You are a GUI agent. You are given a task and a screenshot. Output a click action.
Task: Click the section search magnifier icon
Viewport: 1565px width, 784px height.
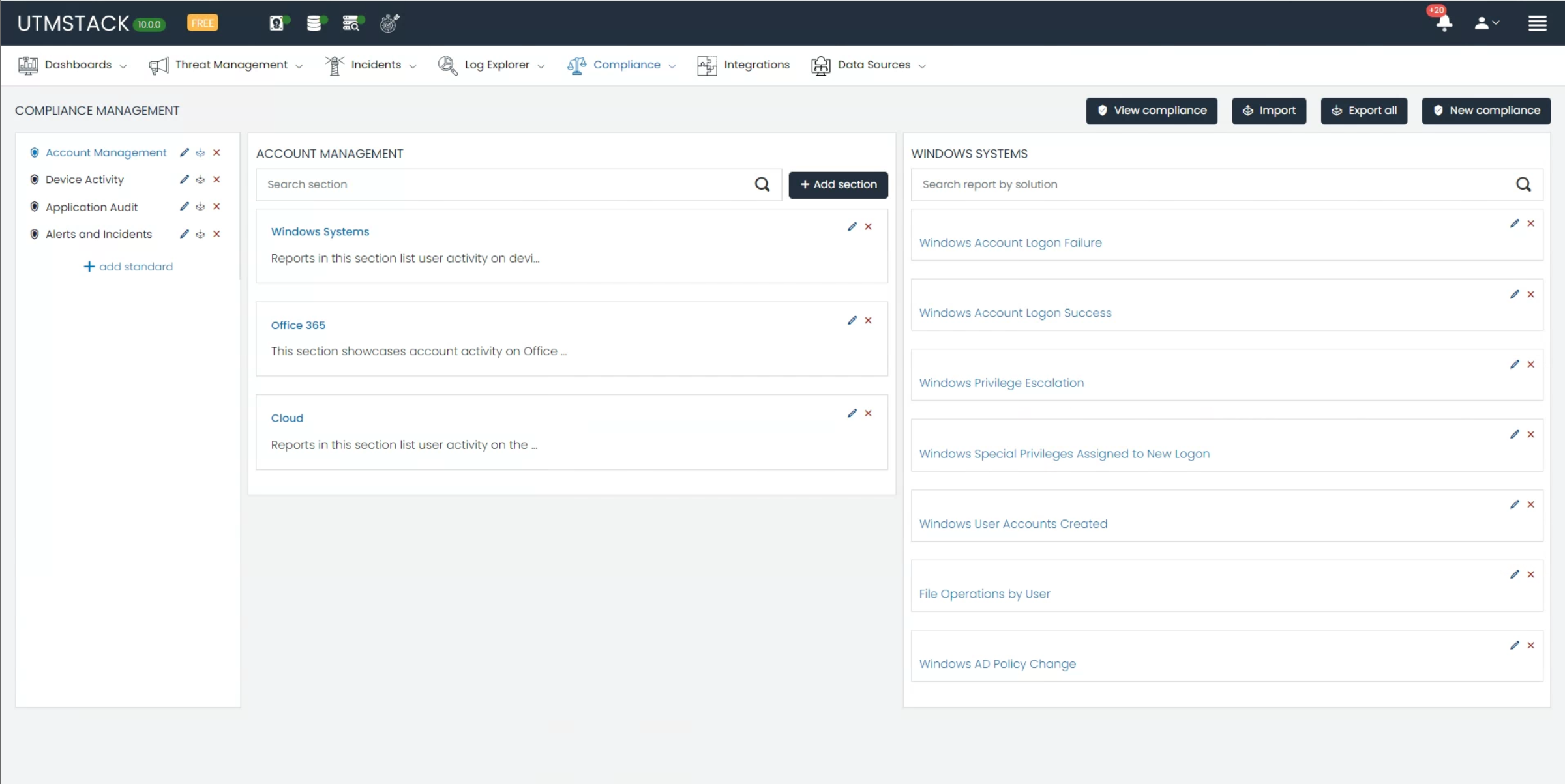[x=762, y=184]
